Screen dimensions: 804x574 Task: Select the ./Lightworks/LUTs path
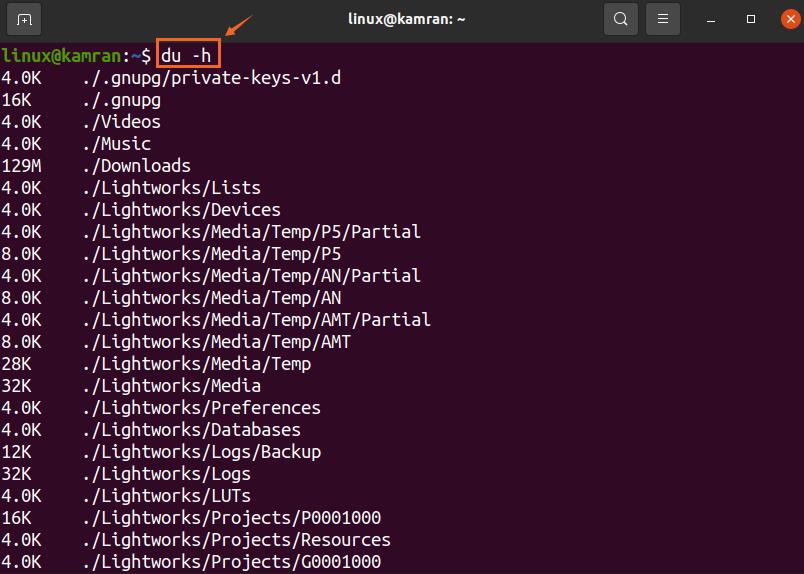click(x=166, y=497)
